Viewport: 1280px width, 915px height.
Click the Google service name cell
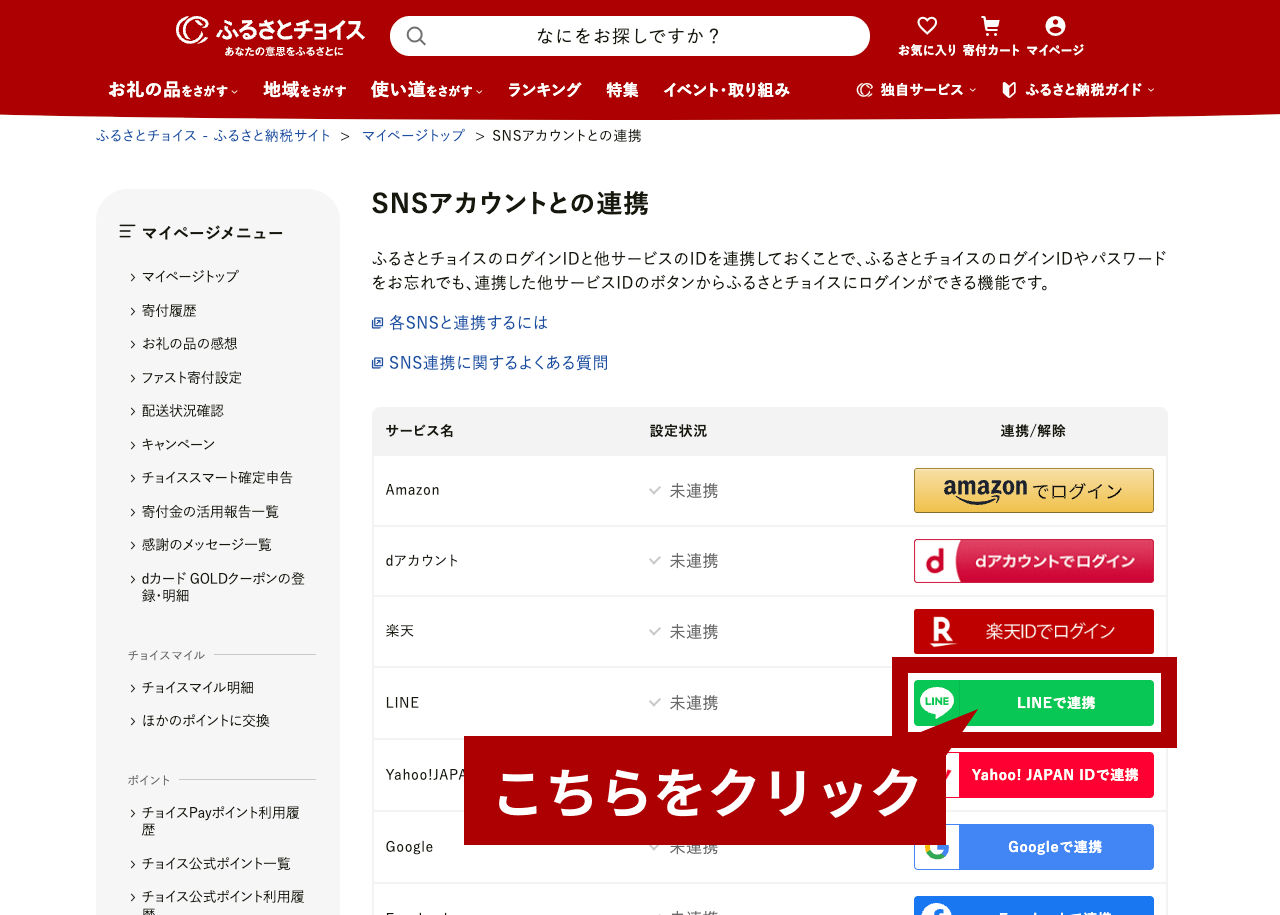point(410,847)
